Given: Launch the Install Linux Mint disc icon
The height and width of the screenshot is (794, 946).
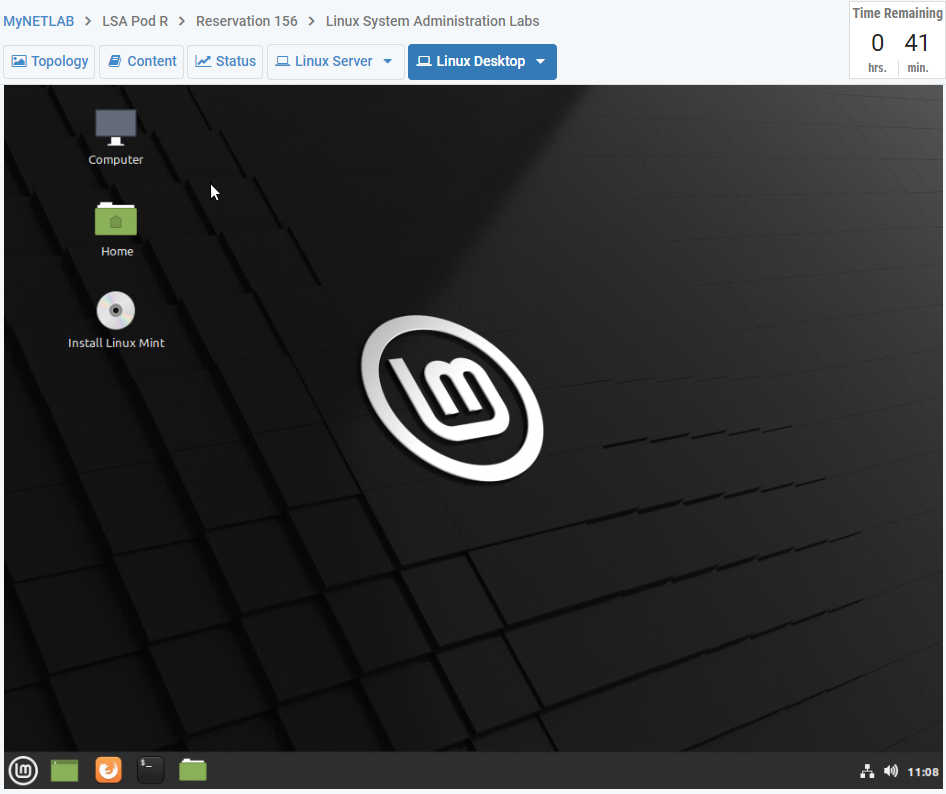Looking at the screenshot, I should pyautogui.click(x=116, y=320).
